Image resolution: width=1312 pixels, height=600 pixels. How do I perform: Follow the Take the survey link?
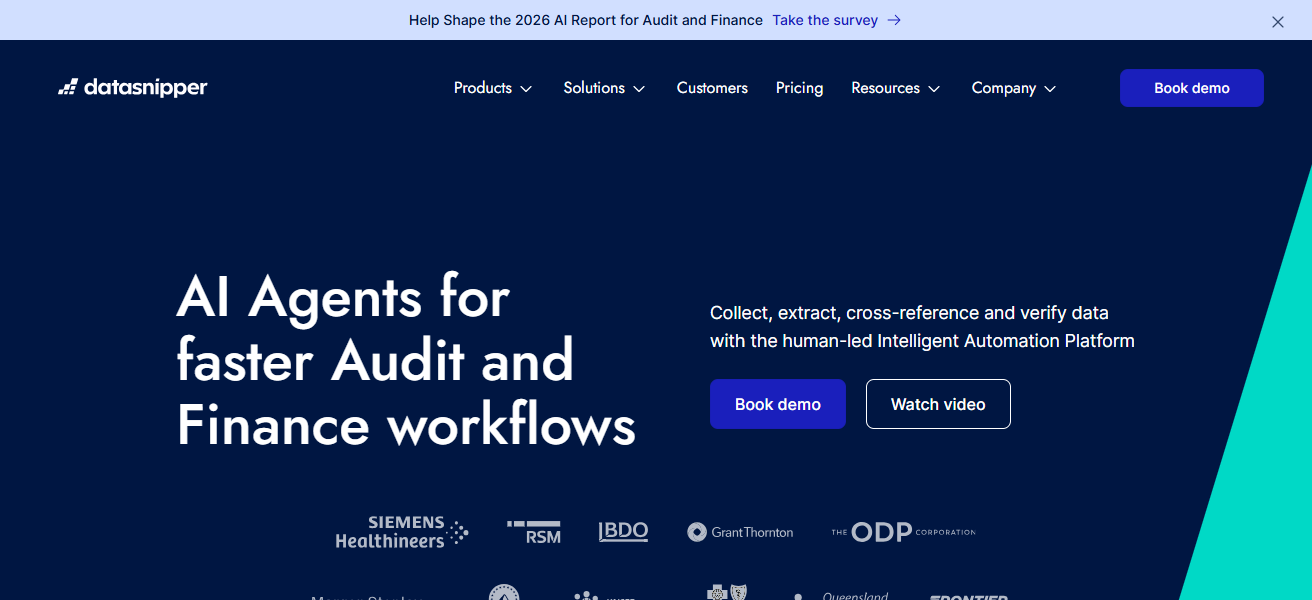pos(825,20)
